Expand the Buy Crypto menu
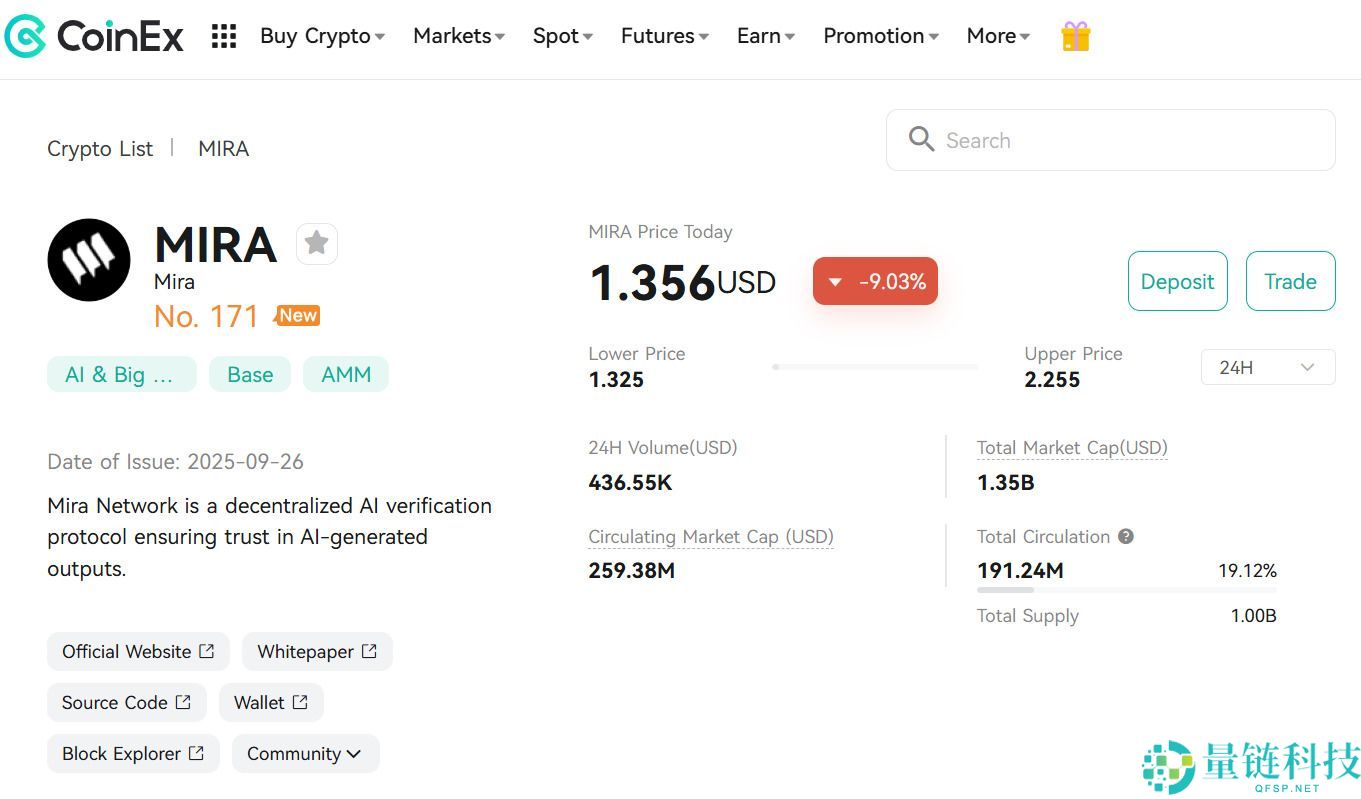This screenshot has width=1361, height=799. (x=322, y=36)
